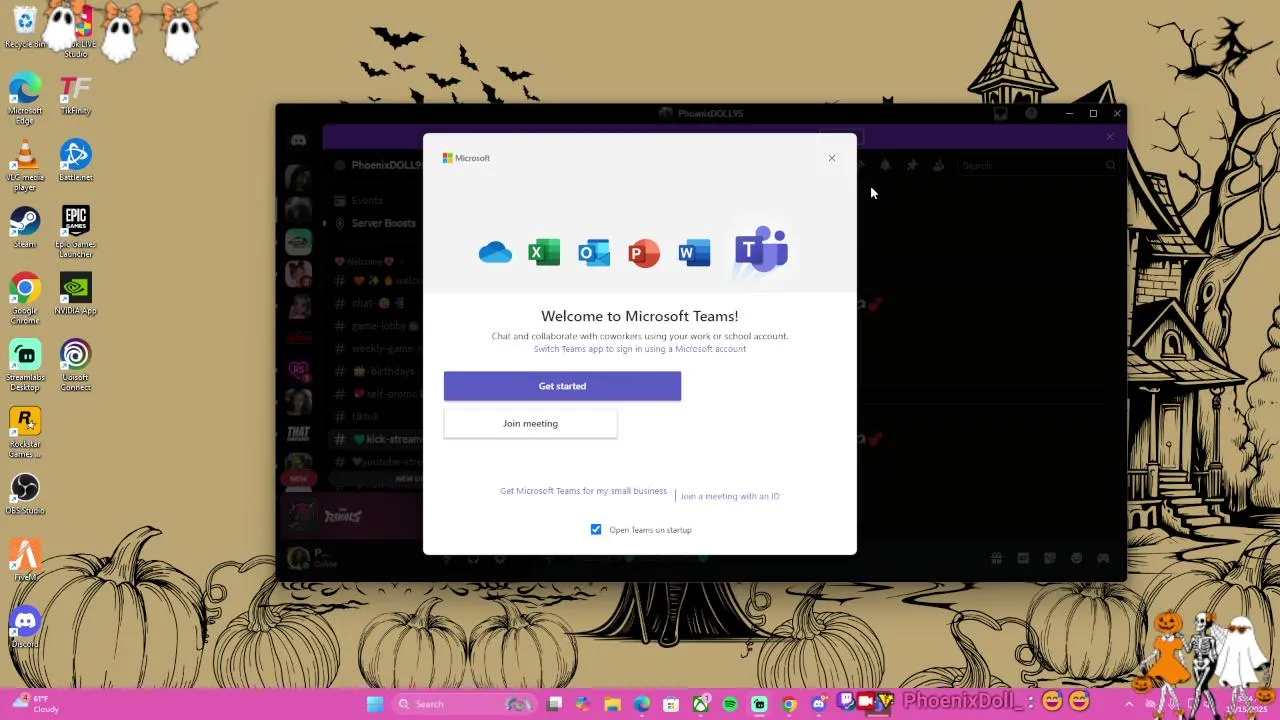Select Ubisoft Connect desktop icon
The height and width of the screenshot is (720, 1280).
(75, 366)
